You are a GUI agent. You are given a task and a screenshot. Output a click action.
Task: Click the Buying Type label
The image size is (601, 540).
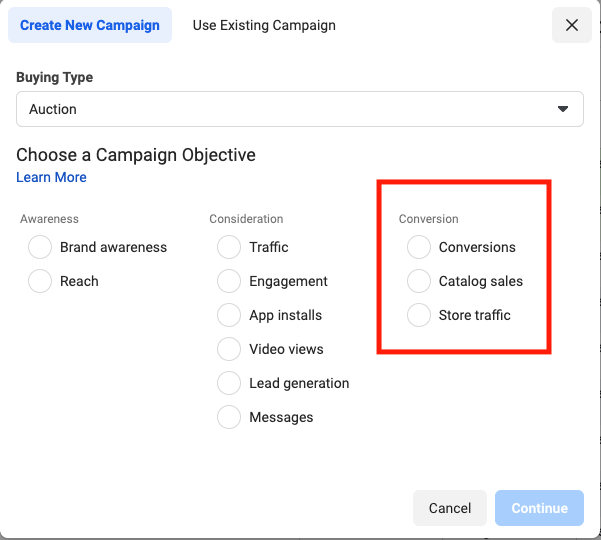54,77
